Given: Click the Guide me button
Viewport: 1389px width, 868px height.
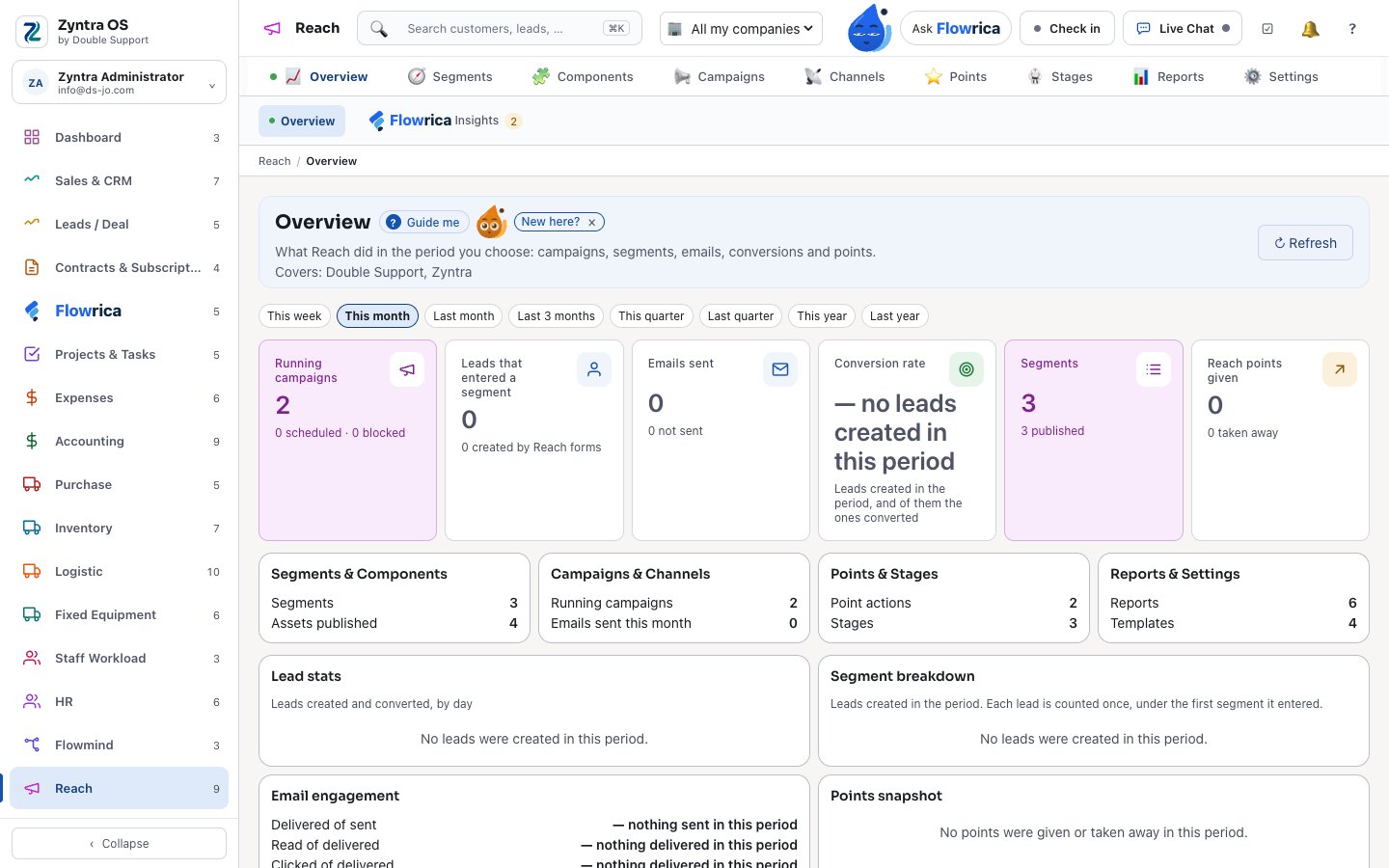Looking at the screenshot, I should point(424,223).
